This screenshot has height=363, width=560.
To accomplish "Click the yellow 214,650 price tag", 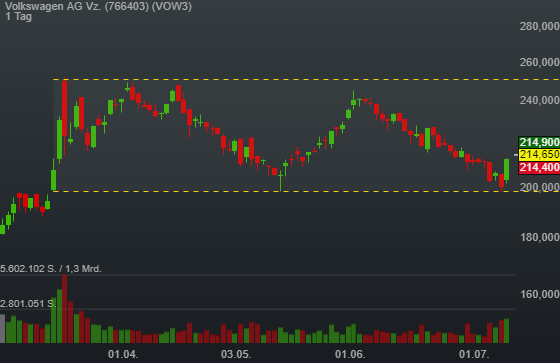I will pyautogui.click(x=539, y=154).
